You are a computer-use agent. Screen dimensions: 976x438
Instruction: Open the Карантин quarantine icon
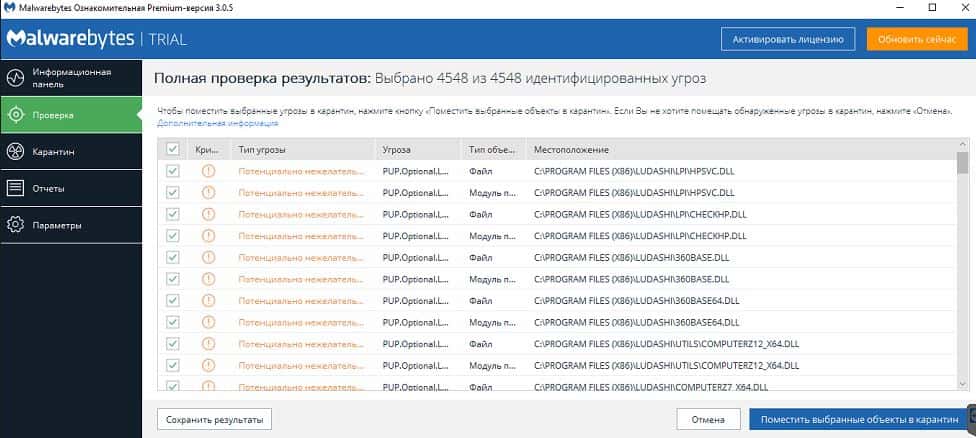pos(16,152)
